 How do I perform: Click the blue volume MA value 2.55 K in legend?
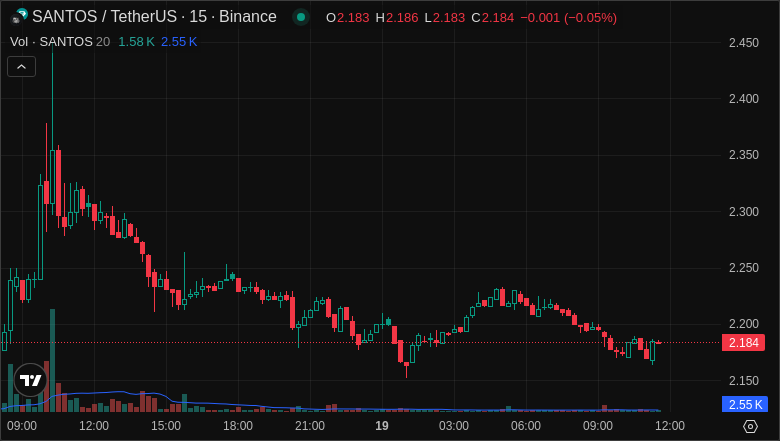click(179, 42)
